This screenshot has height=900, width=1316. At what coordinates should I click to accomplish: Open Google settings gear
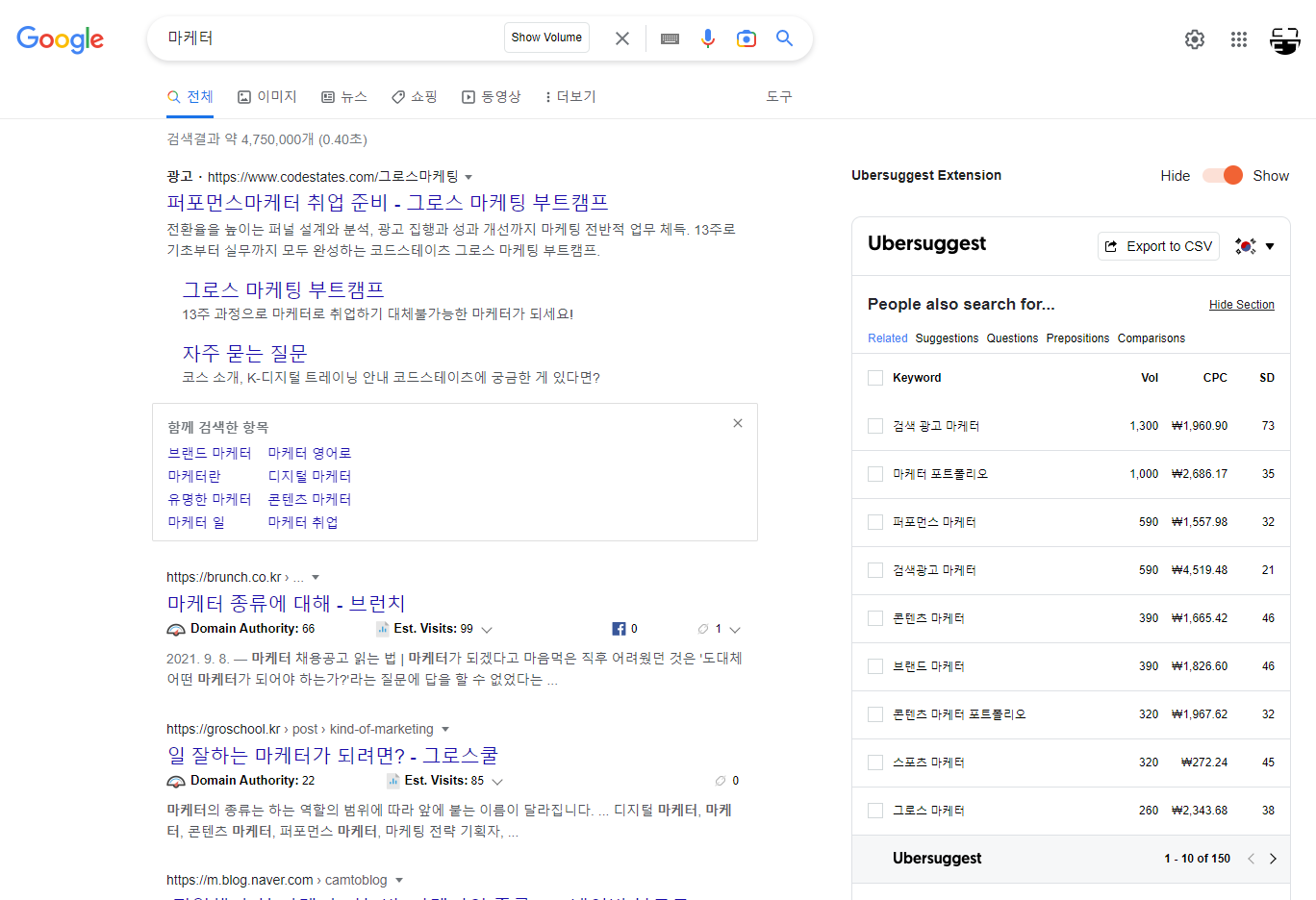(1195, 39)
